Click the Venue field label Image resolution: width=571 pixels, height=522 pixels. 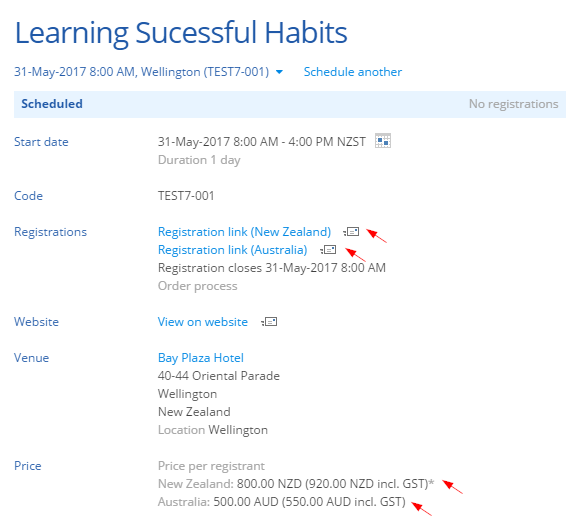click(31, 358)
